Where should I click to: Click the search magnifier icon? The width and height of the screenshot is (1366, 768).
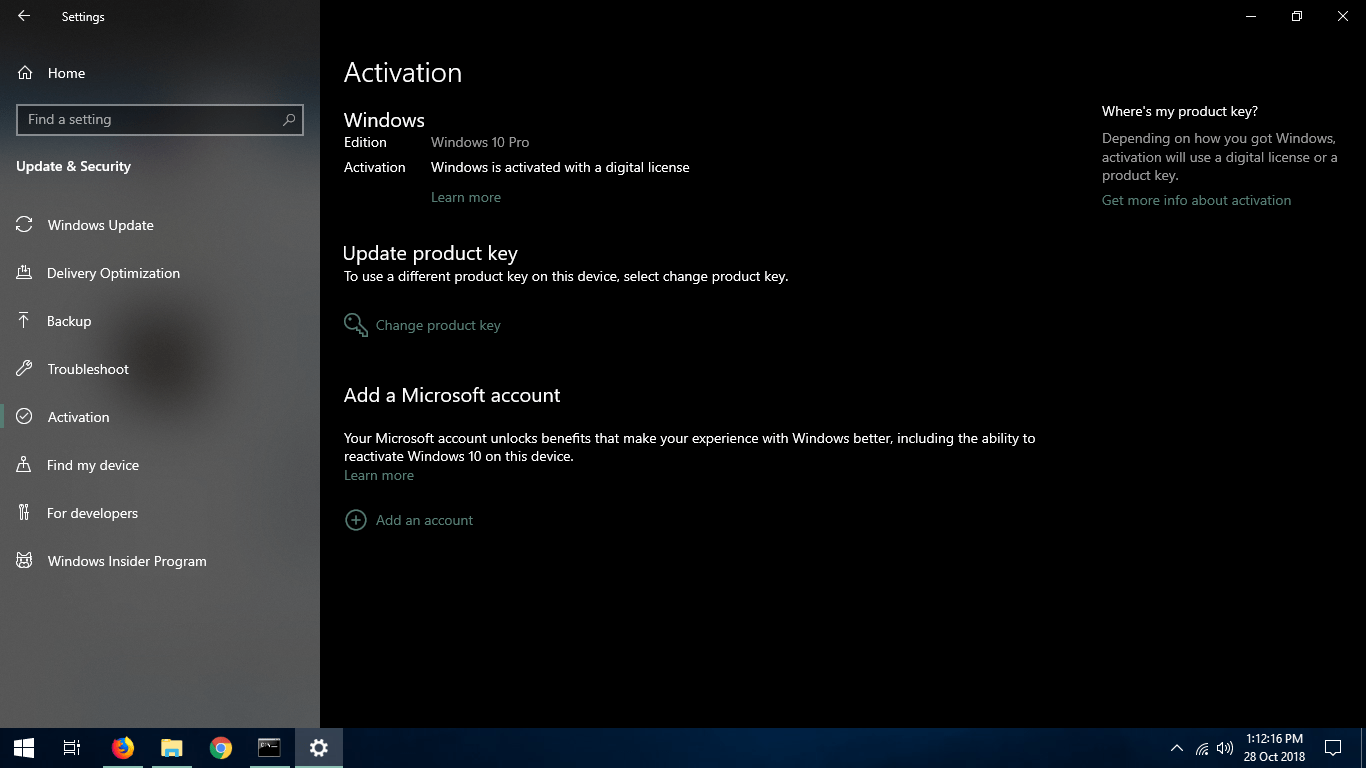point(289,119)
